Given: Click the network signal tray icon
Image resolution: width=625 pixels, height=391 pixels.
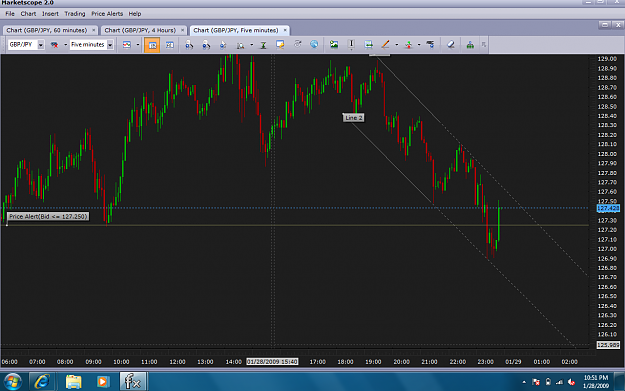Looking at the screenshot, I should [560, 382].
